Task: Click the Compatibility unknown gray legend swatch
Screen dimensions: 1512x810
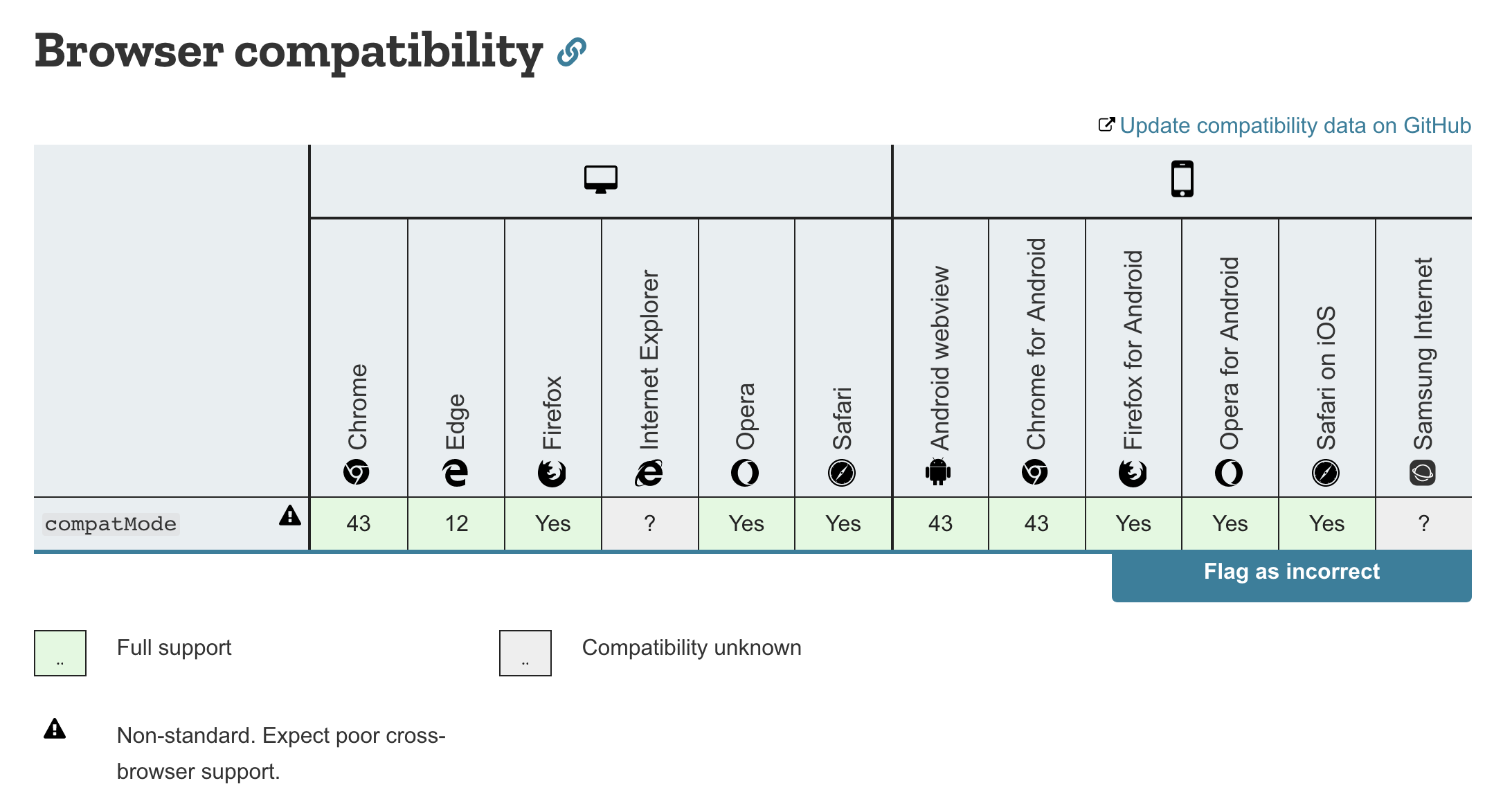Action: (x=525, y=653)
